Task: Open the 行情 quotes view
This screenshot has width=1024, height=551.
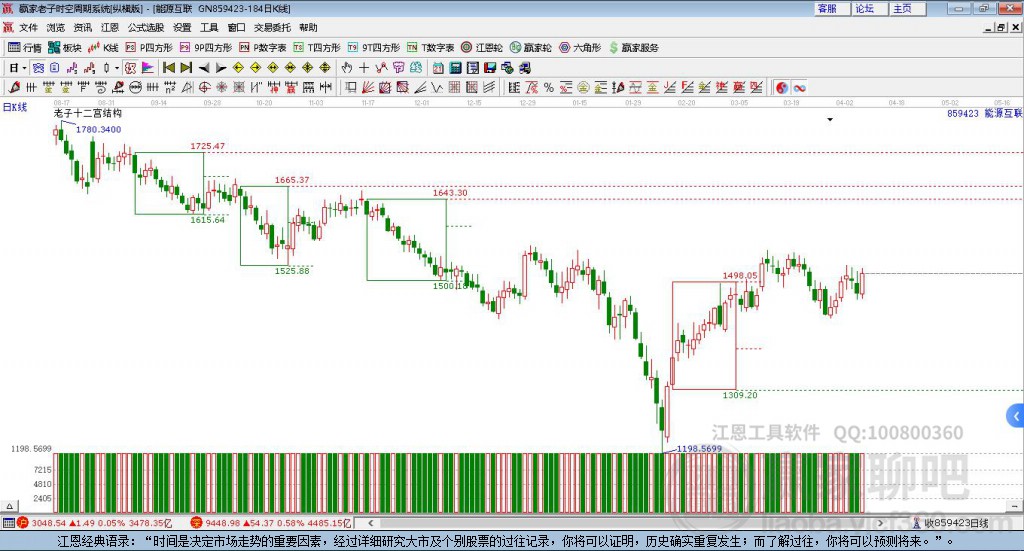Action: coord(25,48)
